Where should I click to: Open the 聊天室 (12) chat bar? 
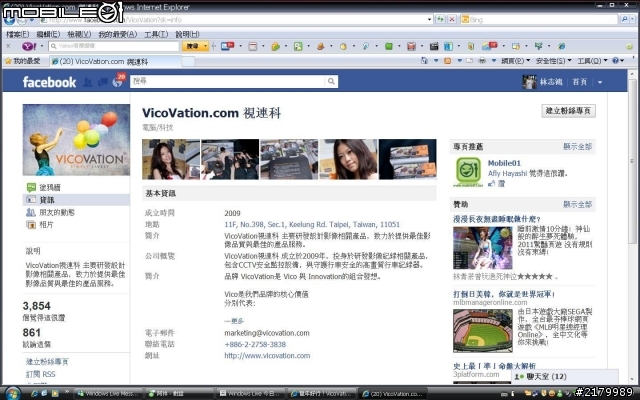tap(565, 376)
